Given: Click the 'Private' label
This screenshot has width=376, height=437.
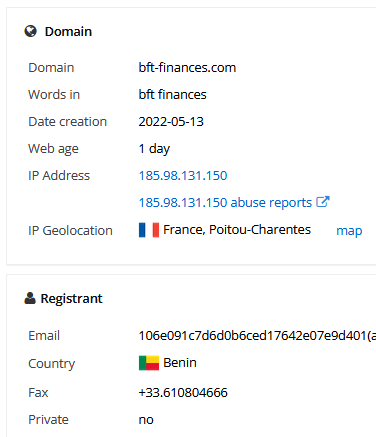Looking at the screenshot, I should pos(48,420).
